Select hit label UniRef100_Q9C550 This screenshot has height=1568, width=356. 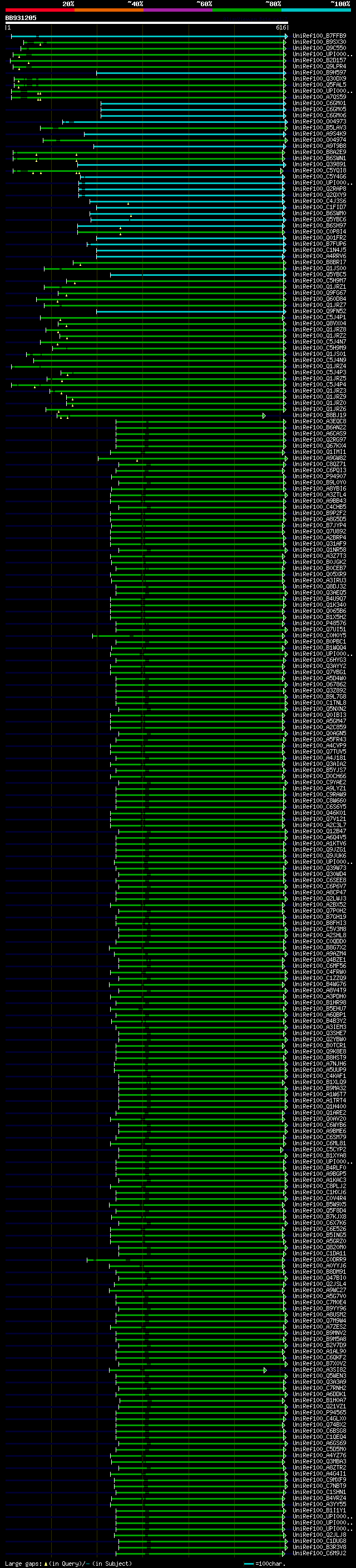(319, 48)
